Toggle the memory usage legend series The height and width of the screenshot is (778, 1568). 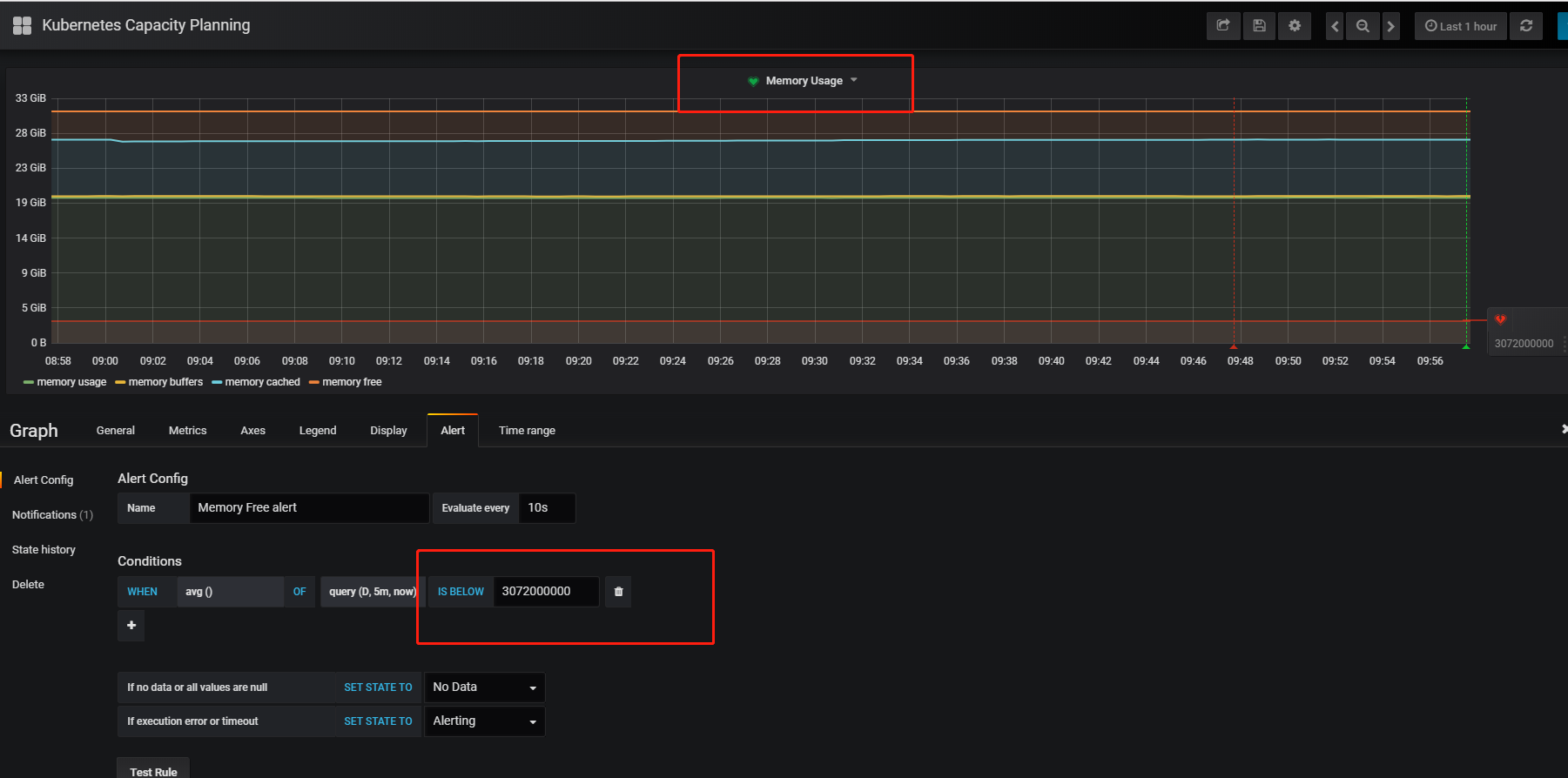(x=71, y=382)
